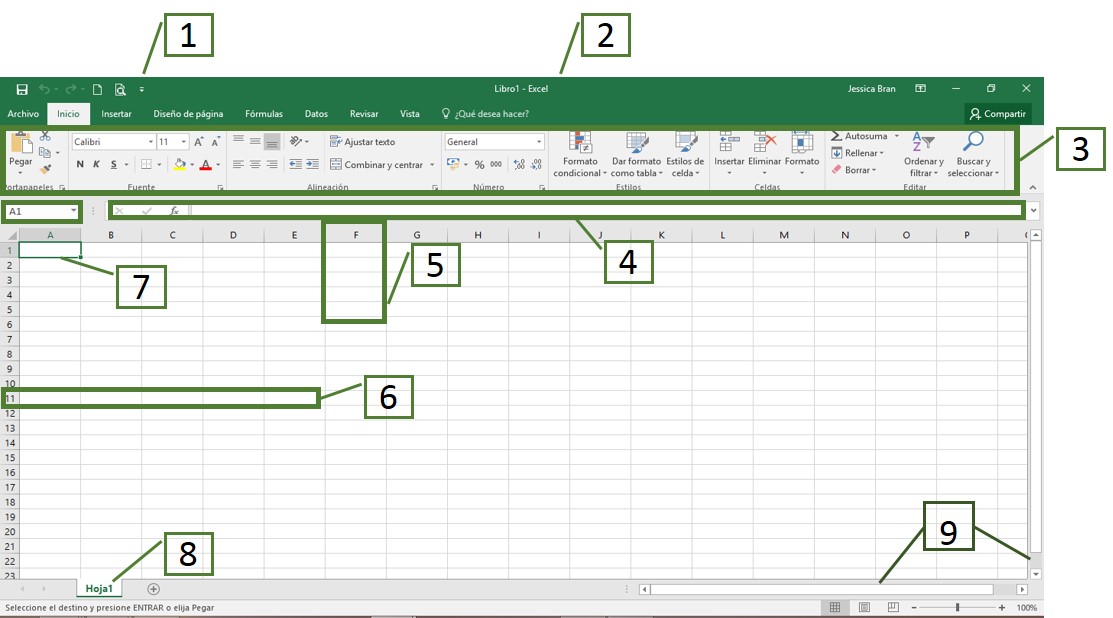Click the yellow fill color bucket
The width and height of the screenshot is (1113, 618).
tap(180, 165)
